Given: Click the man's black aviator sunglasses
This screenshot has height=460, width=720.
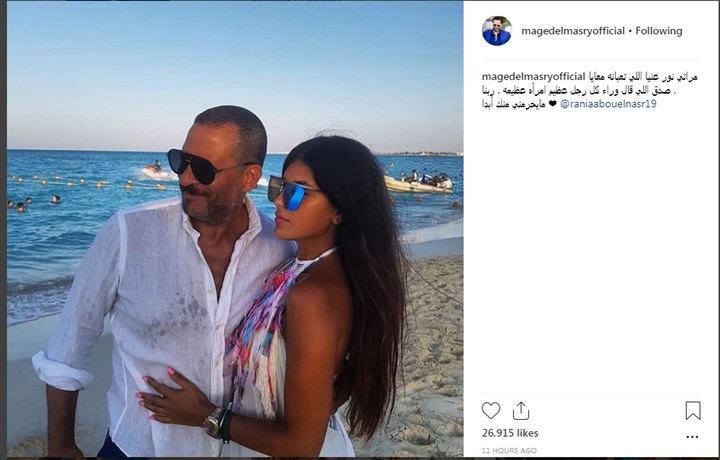Looking at the screenshot, I should coord(204,166).
